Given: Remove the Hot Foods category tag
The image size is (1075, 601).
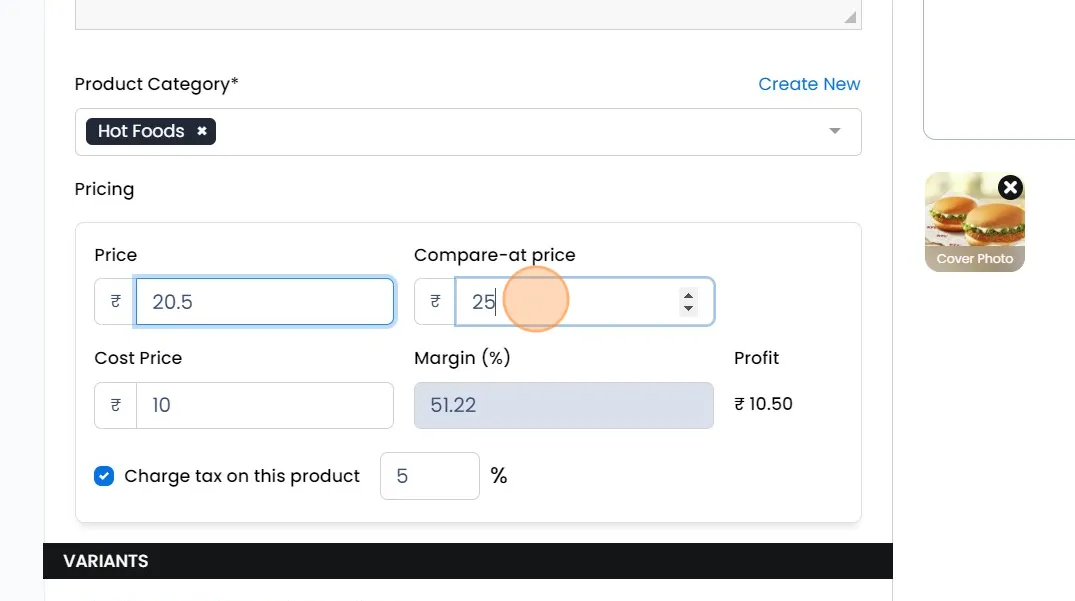Looking at the screenshot, I should click(202, 131).
